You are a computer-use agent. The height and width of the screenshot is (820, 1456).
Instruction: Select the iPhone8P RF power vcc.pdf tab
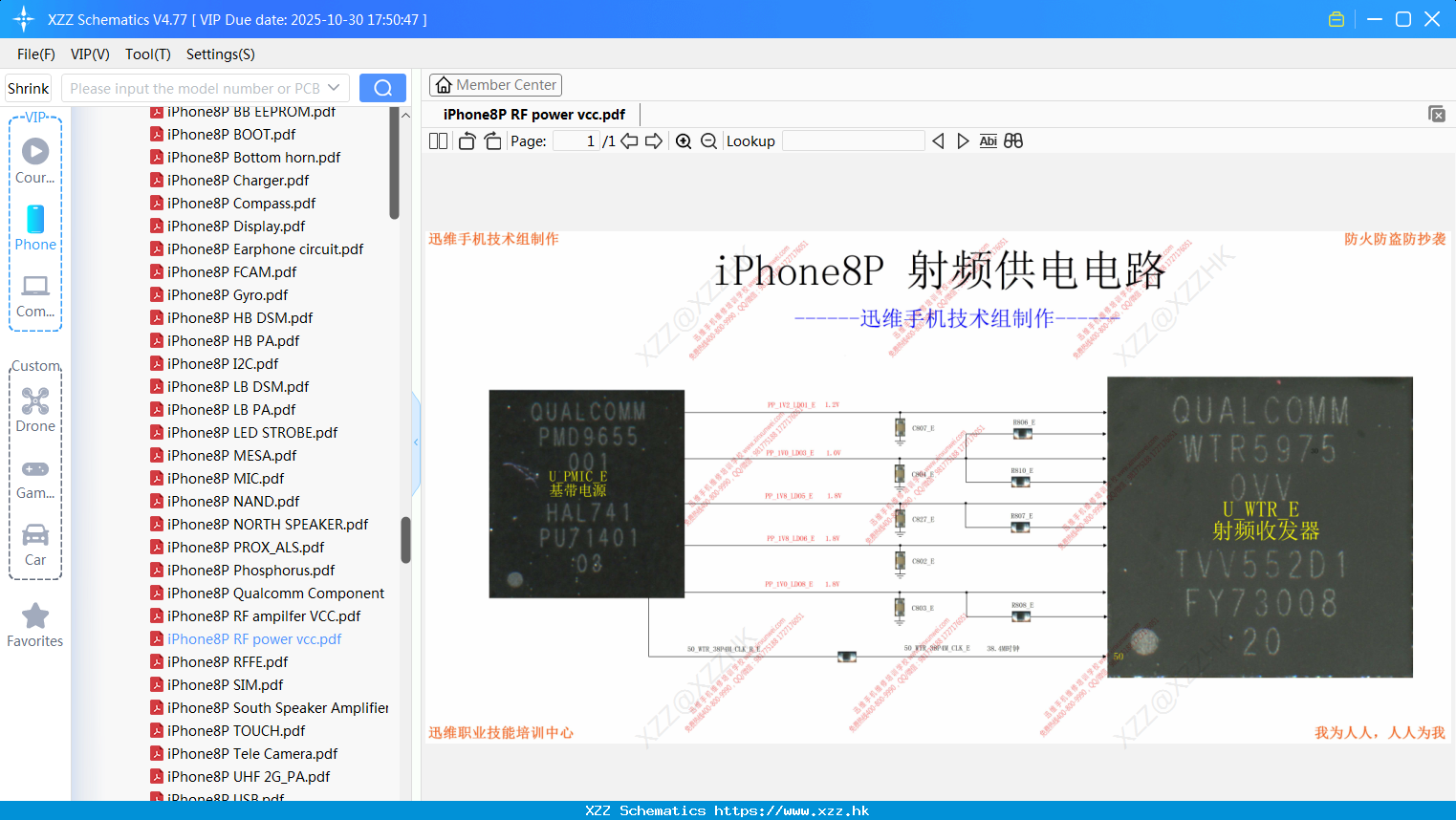click(x=533, y=115)
